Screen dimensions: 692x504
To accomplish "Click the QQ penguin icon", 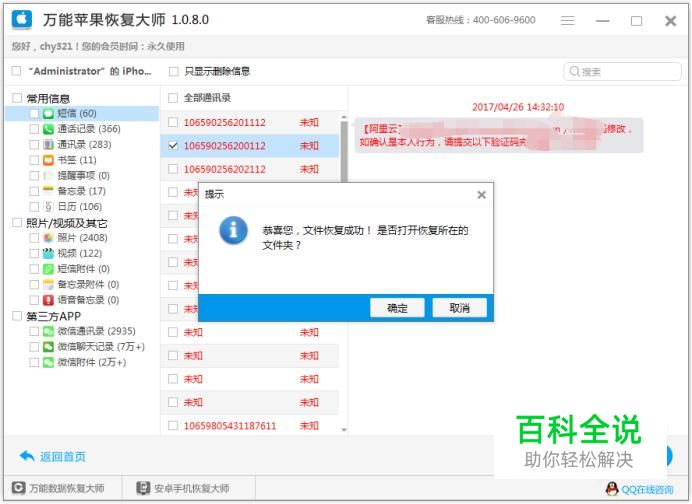I will click(x=612, y=489).
